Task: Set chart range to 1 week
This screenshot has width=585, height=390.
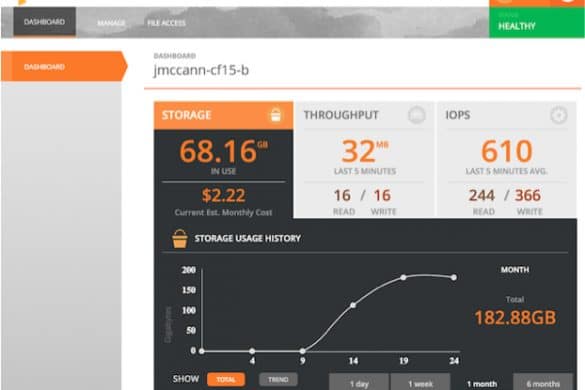Action: 420,383
